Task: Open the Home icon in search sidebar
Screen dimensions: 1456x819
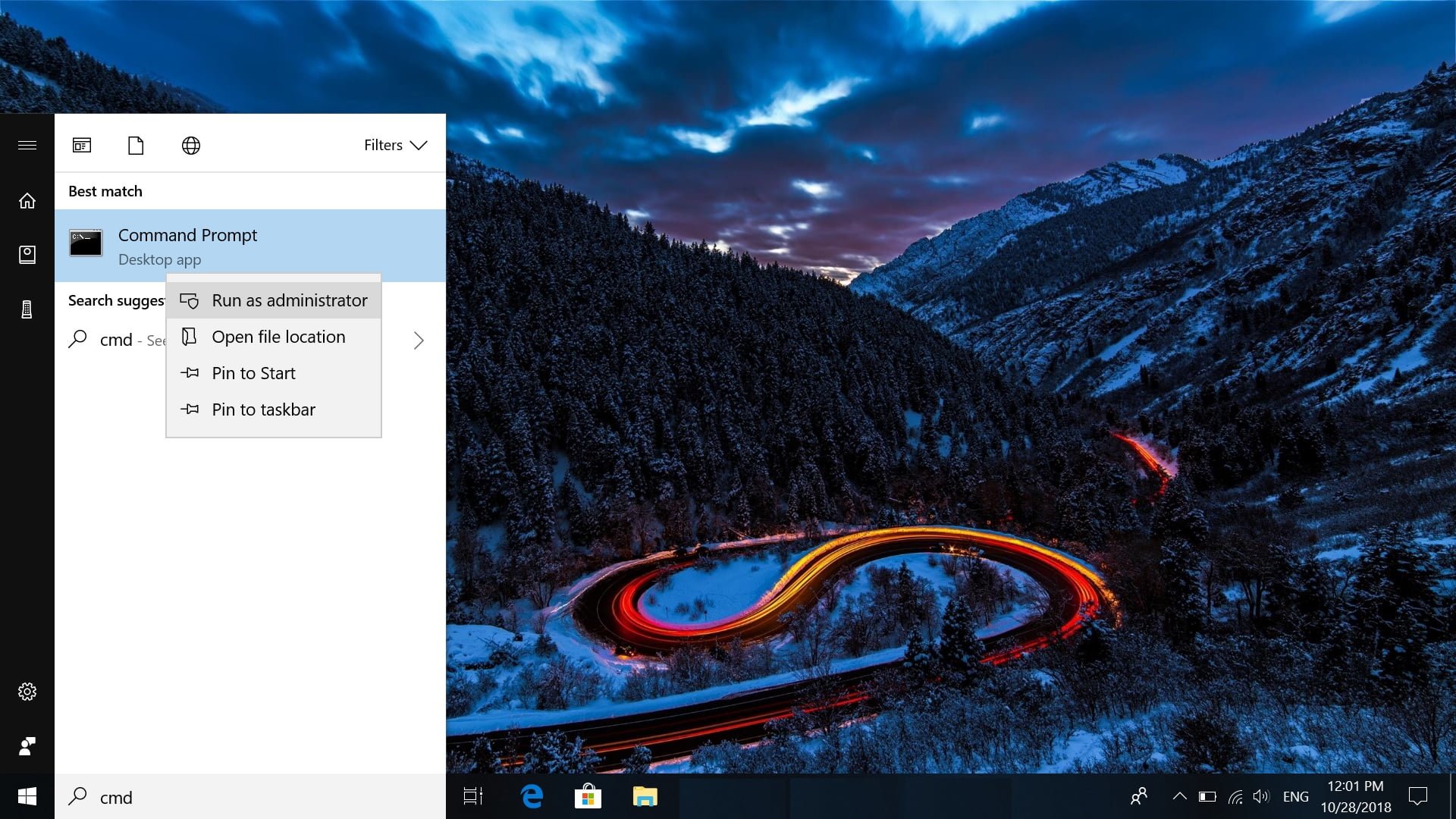Action: 27,201
